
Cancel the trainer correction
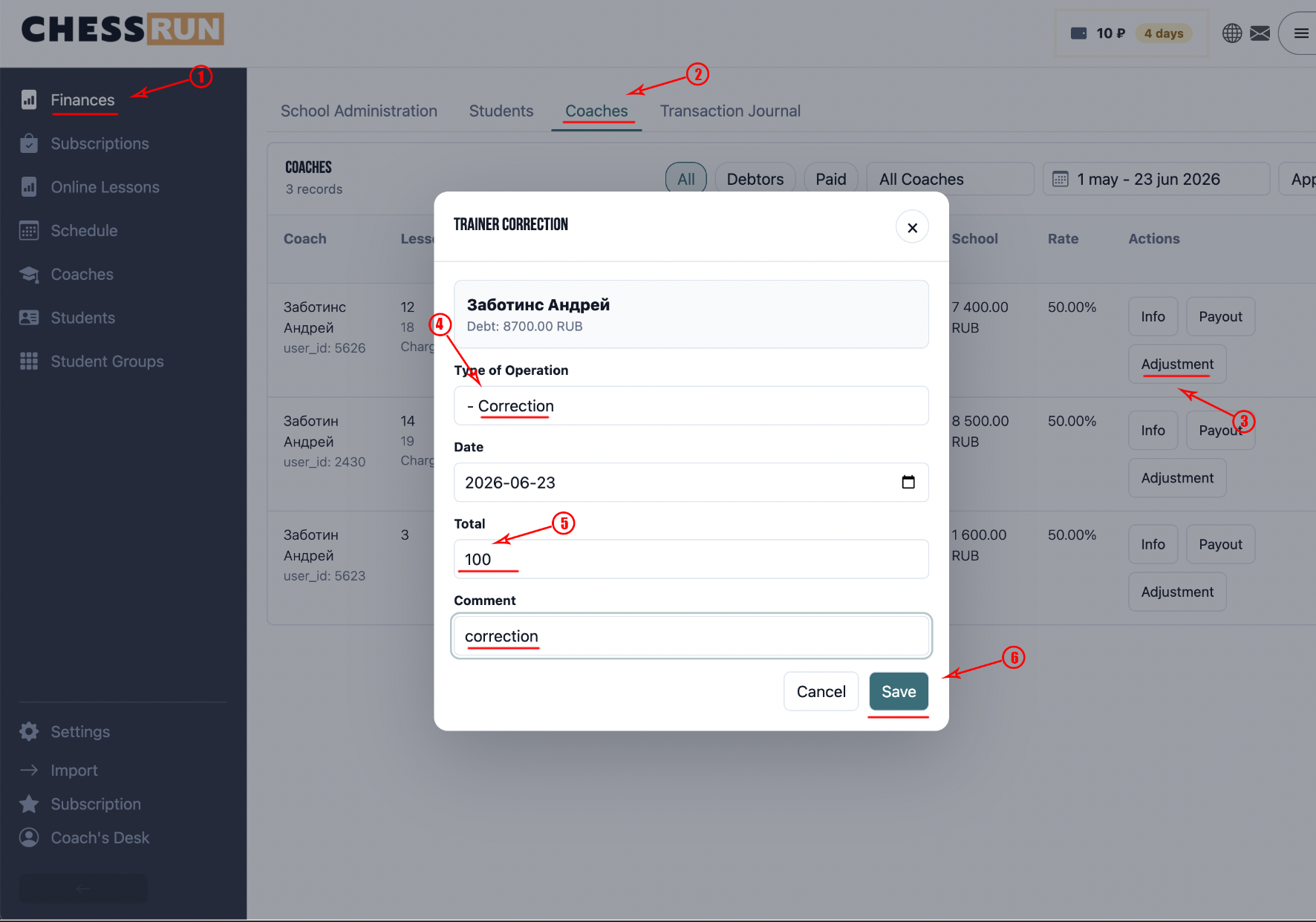821,691
